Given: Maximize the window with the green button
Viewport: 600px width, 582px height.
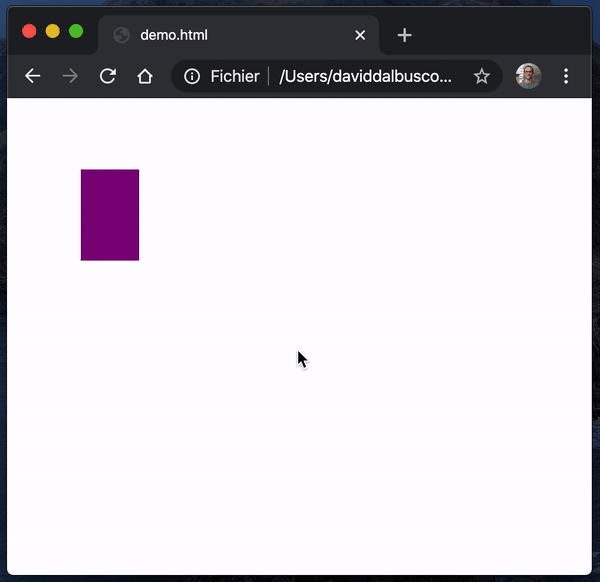Looking at the screenshot, I should click(76, 31).
